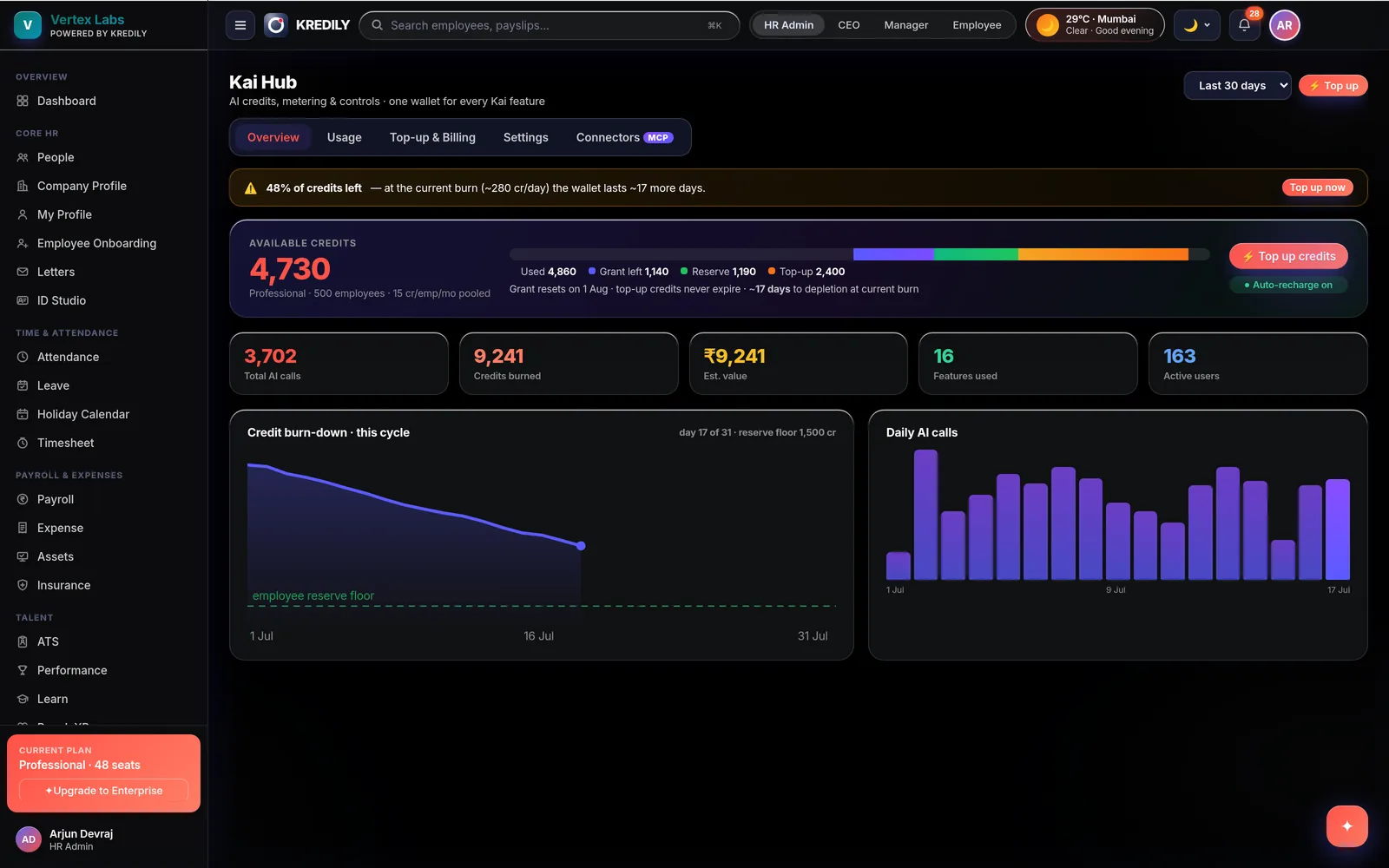Toggle the Auto-recharge on pill
This screenshot has width=1389, height=868.
click(x=1288, y=285)
